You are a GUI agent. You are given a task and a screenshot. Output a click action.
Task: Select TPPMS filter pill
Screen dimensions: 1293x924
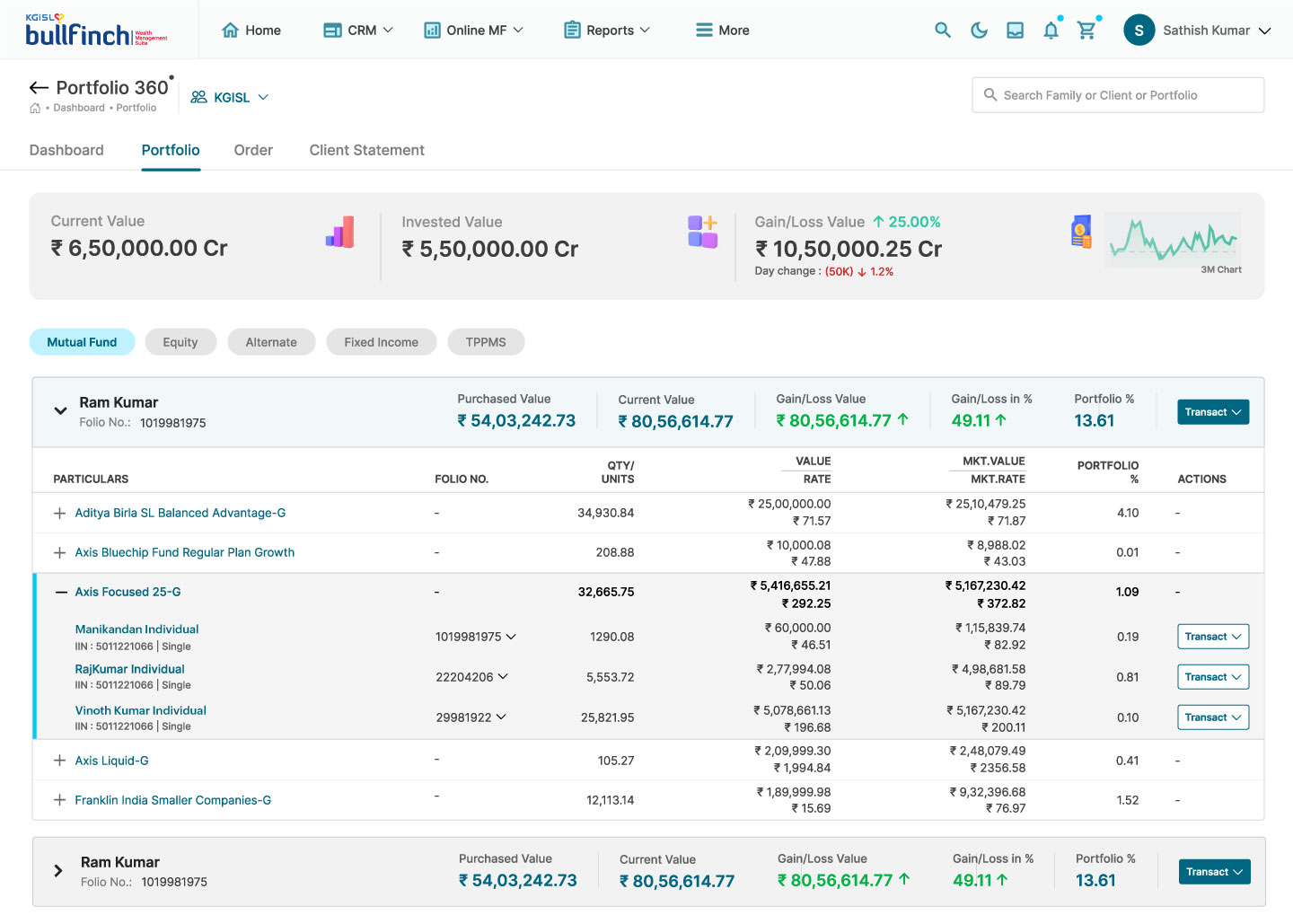(x=486, y=342)
